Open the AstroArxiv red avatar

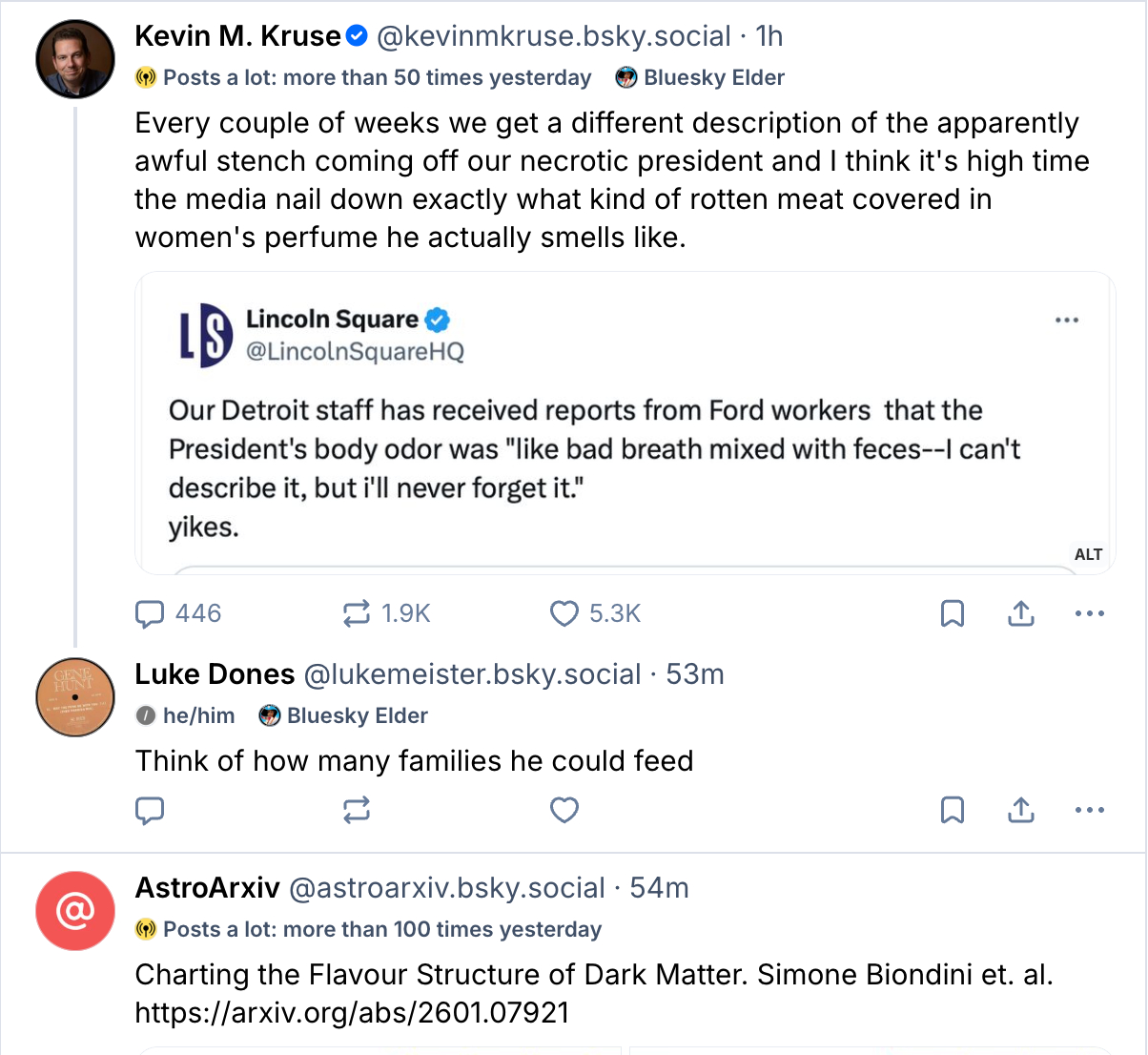coord(75,911)
